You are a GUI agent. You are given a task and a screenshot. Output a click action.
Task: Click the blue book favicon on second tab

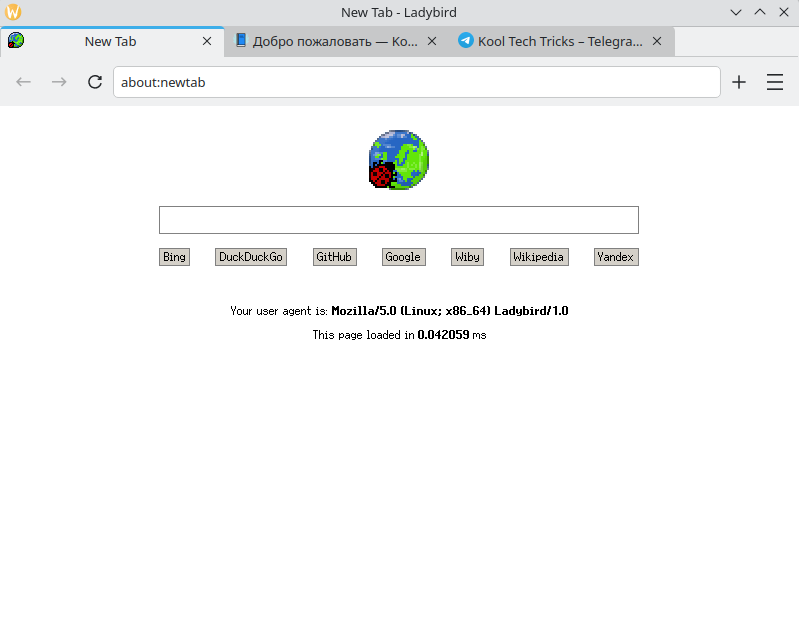(241, 40)
